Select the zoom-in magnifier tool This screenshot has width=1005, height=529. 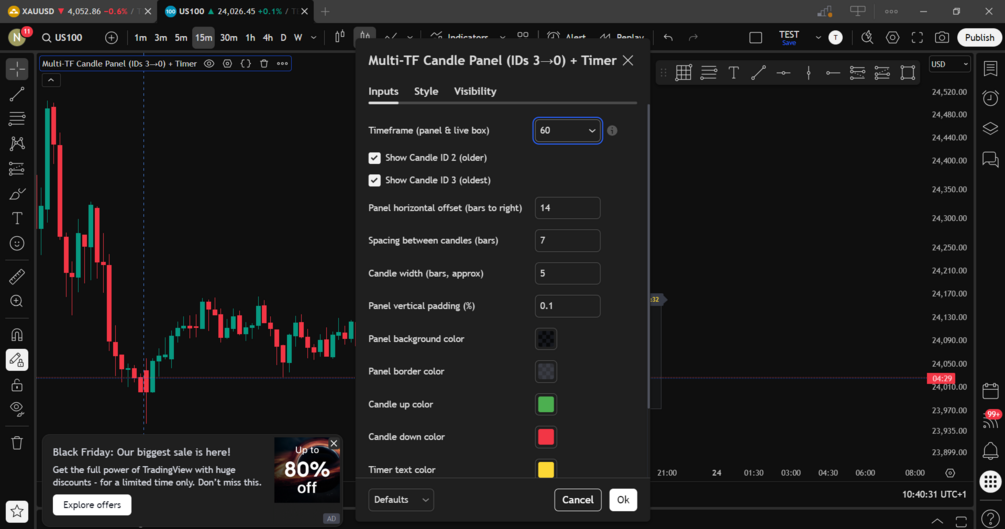click(17, 301)
